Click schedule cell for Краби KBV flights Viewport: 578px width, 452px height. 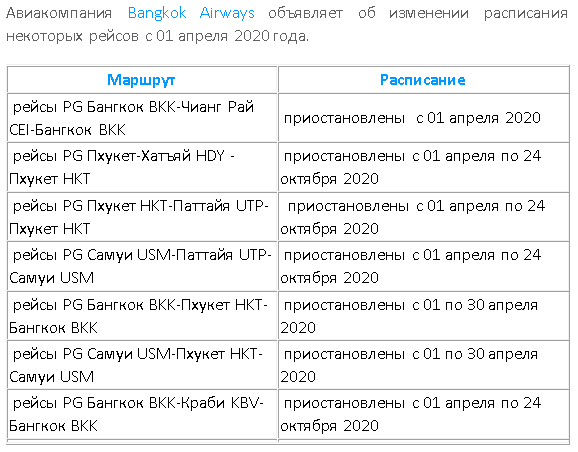click(423, 414)
